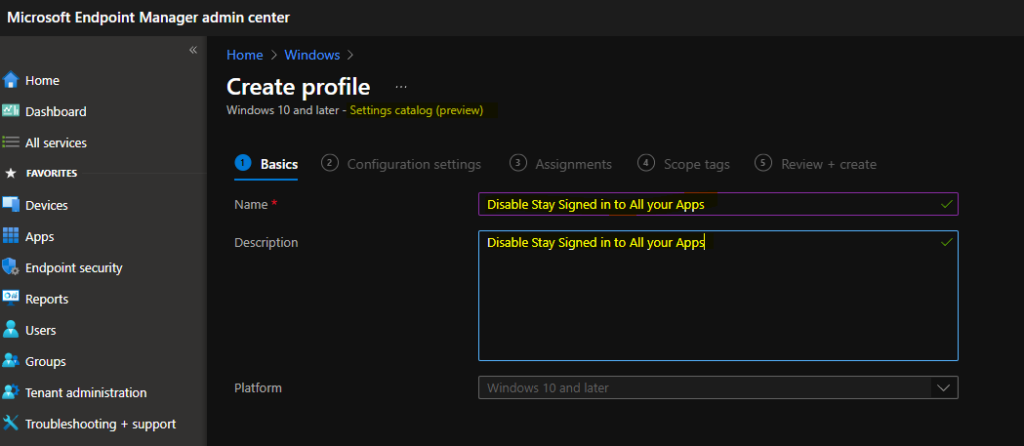Go to the Scope tags step
Screen dimensions: 1024x446
click(684, 164)
